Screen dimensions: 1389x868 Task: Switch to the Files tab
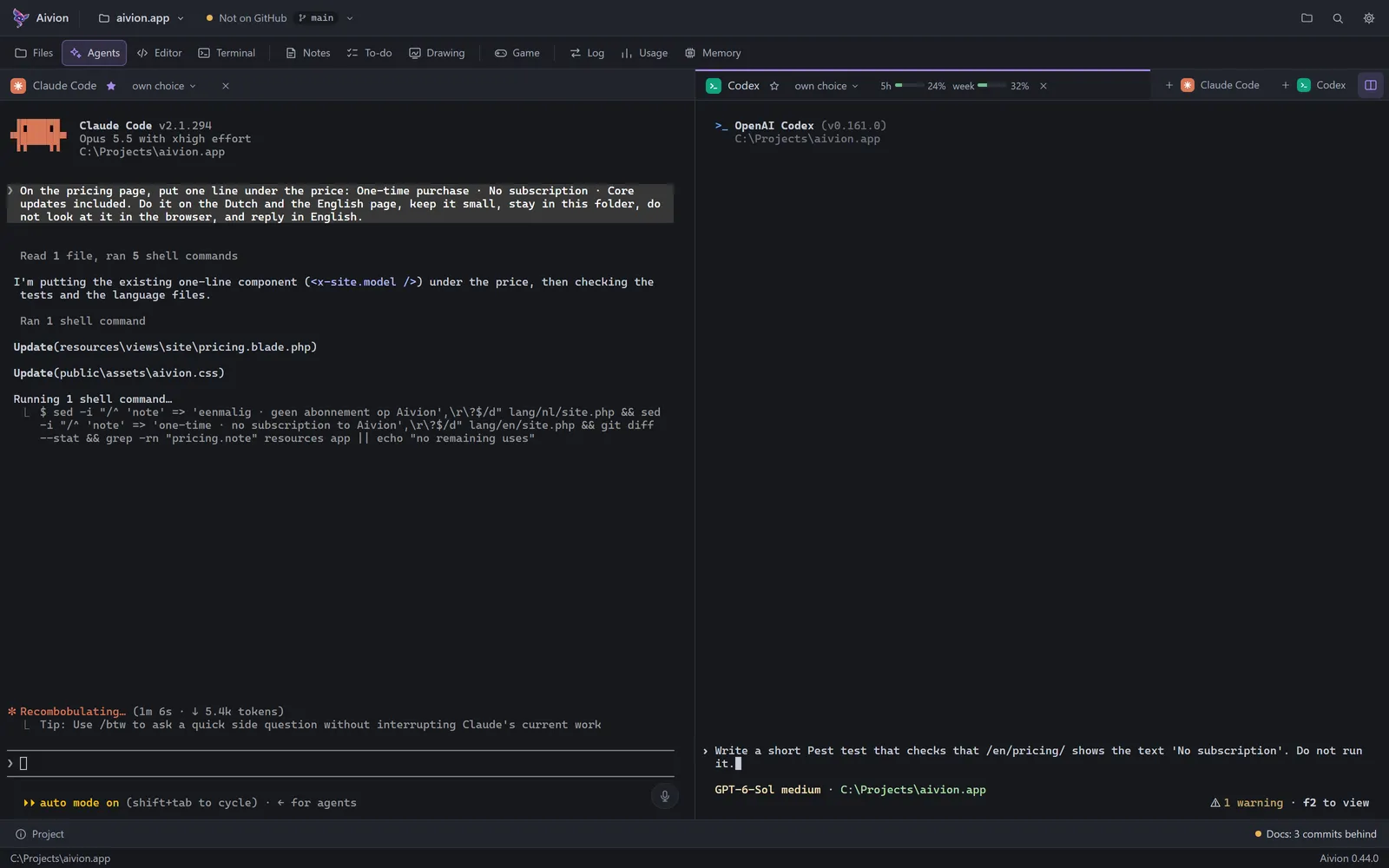pos(34,53)
